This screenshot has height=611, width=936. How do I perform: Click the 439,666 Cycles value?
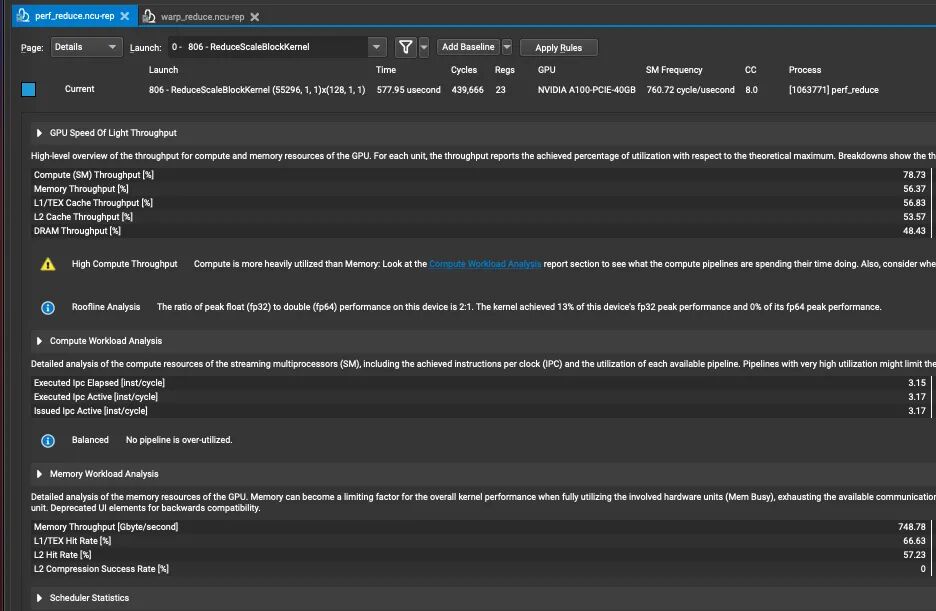467,90
